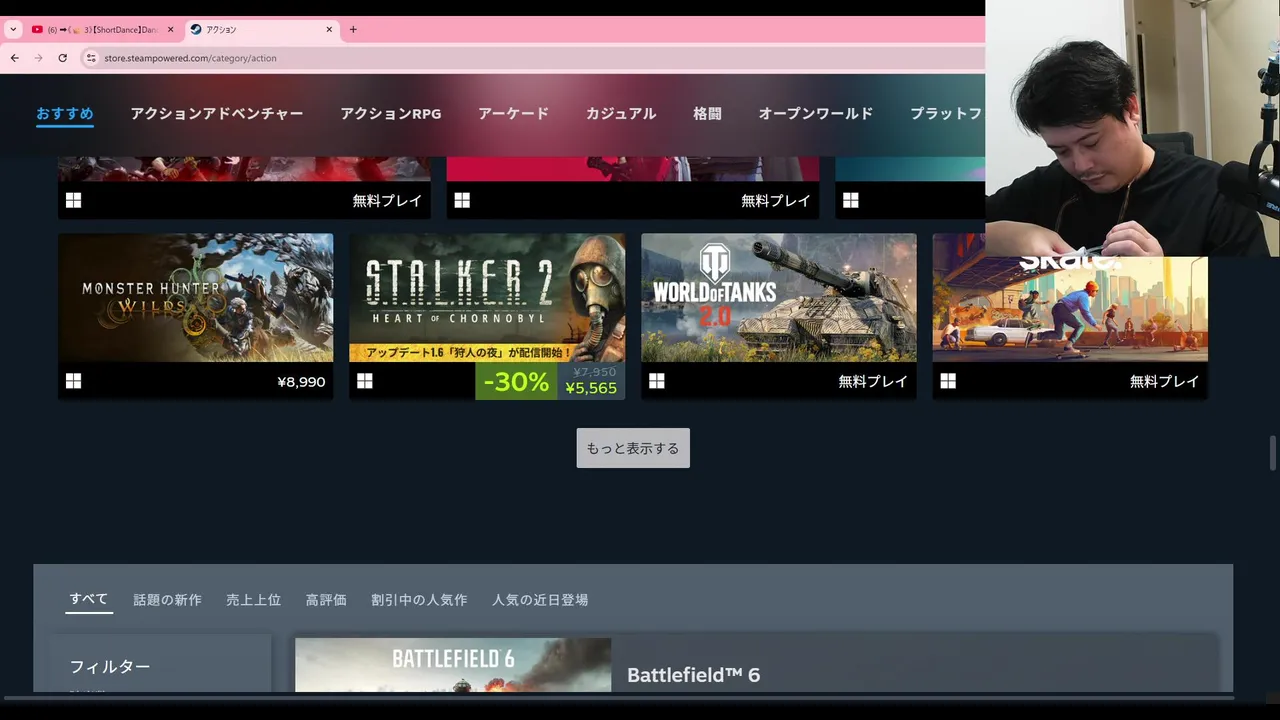Click the フィルター panel heading
This screenshot has width=1280, height=720.
click(x=110, y=667)
